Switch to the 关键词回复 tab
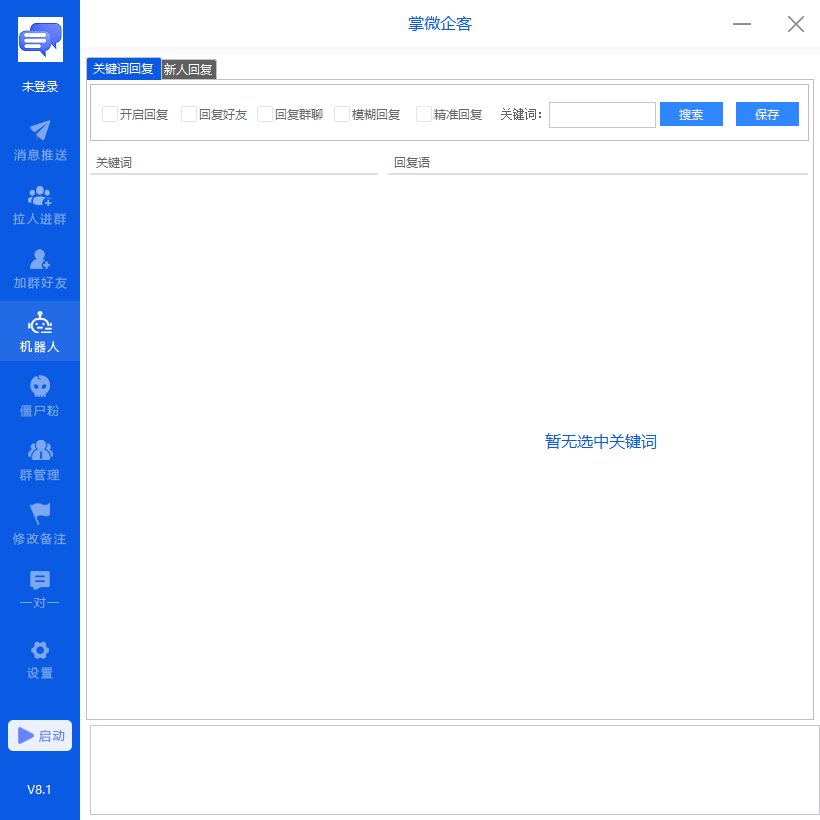The height and width of the screenshot is (820, 820). pos(123,69)
